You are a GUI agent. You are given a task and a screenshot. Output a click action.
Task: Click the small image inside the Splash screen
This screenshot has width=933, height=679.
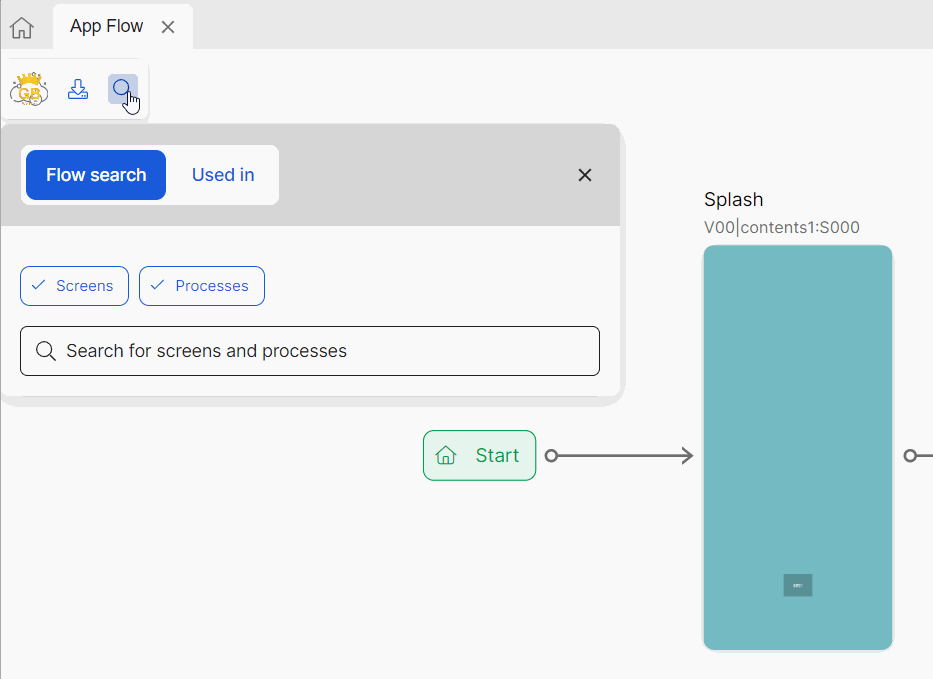pos(797,585)
